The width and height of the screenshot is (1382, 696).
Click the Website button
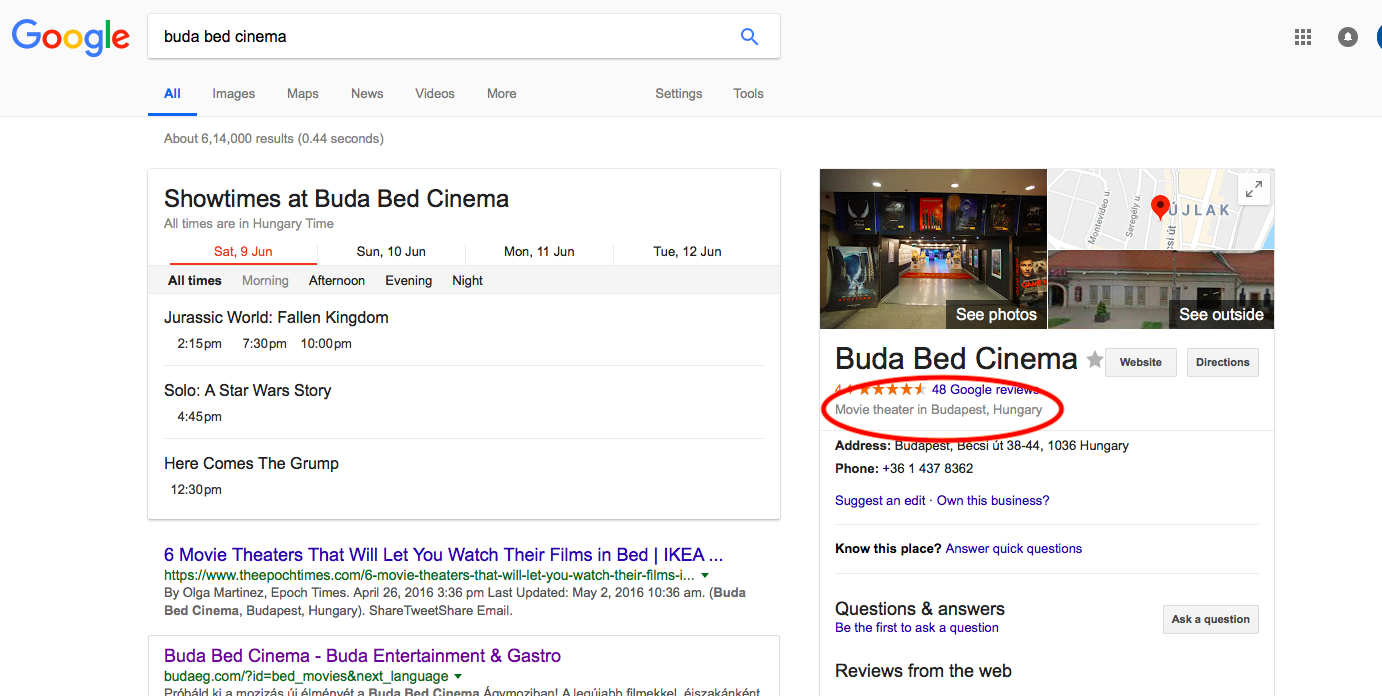(1141, 362)
